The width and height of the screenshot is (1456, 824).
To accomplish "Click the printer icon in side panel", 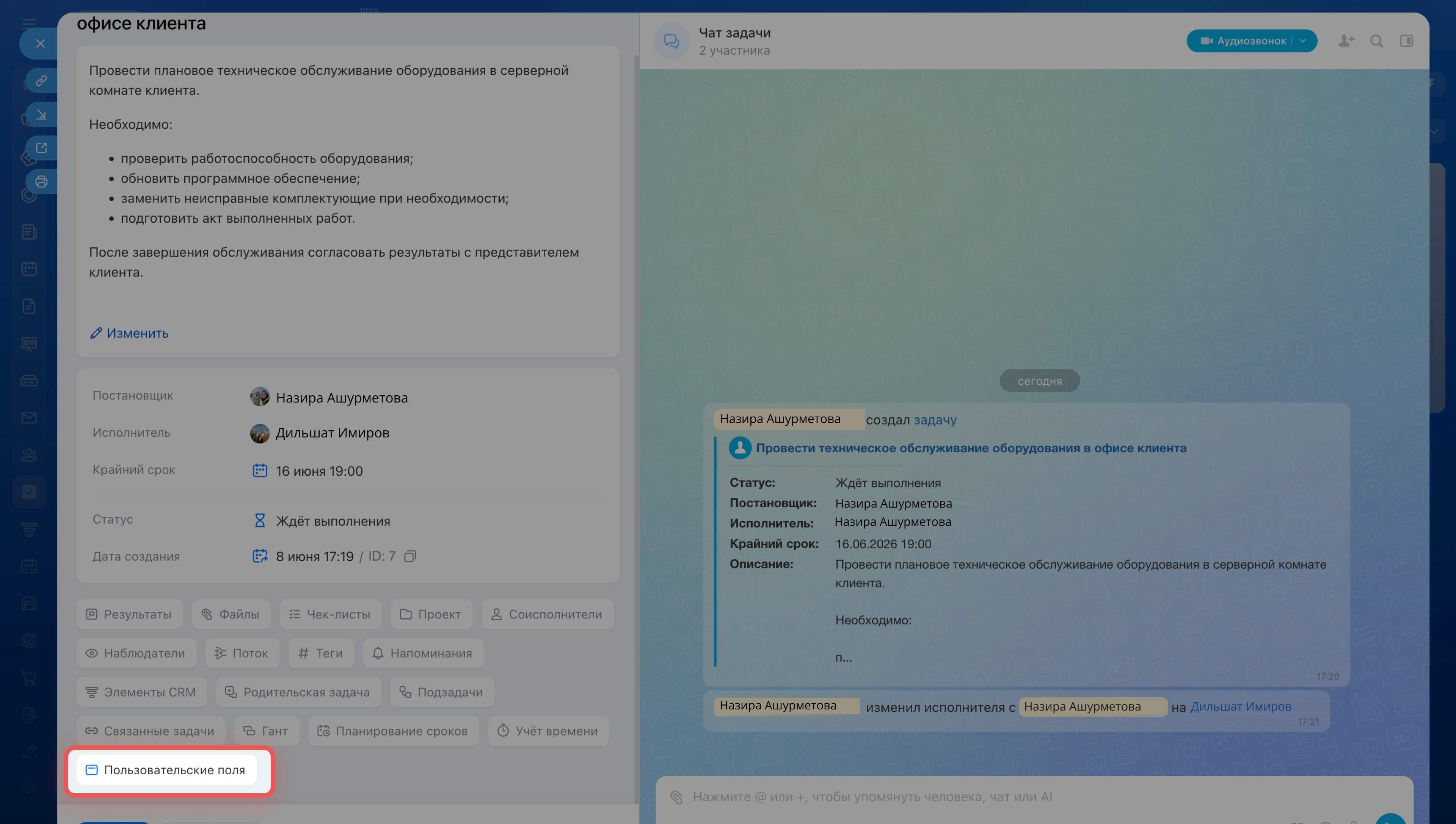I will [41, 182].
